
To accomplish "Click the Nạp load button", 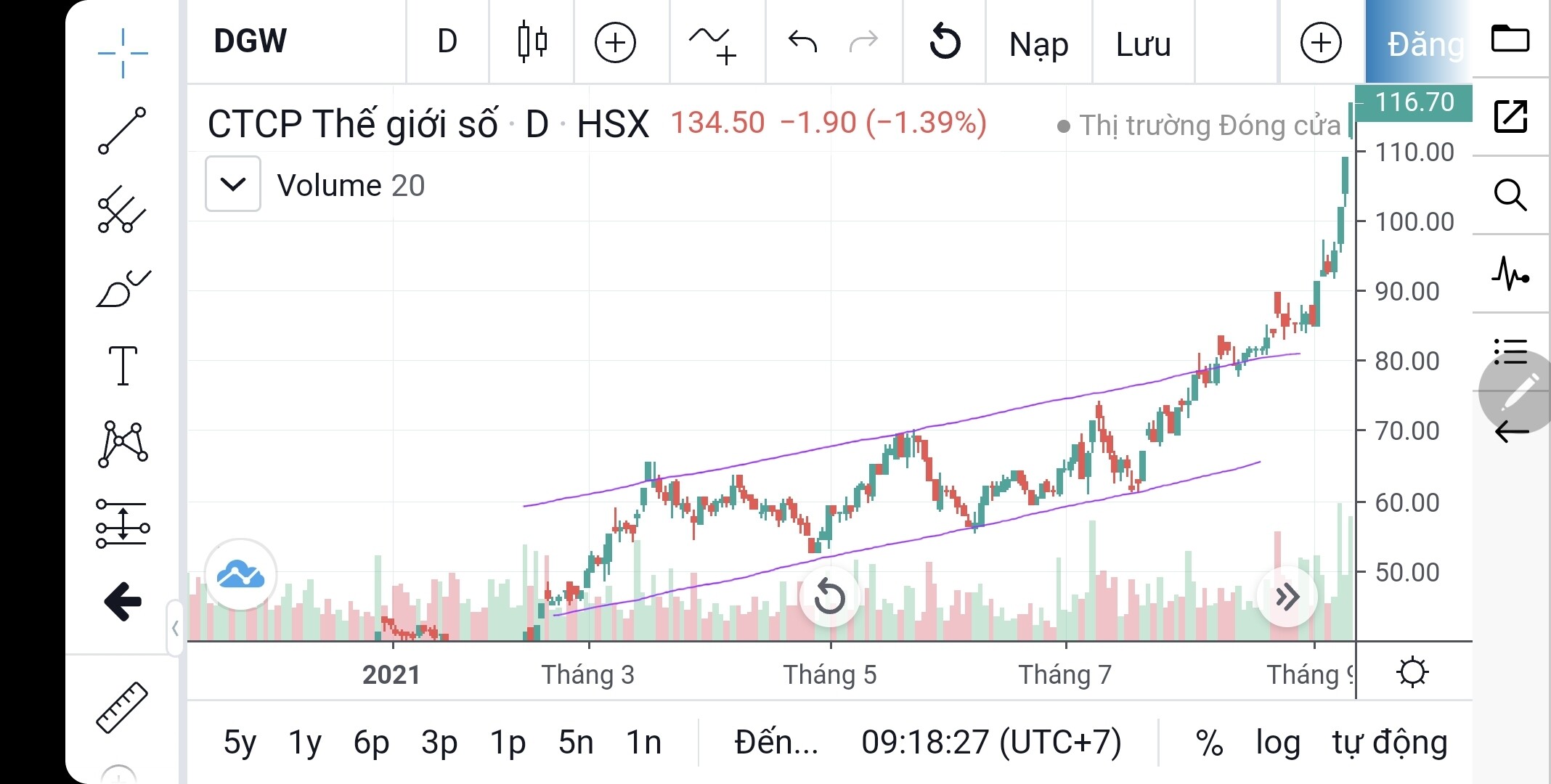I will pyautogui.click(x=1038, y=45).
